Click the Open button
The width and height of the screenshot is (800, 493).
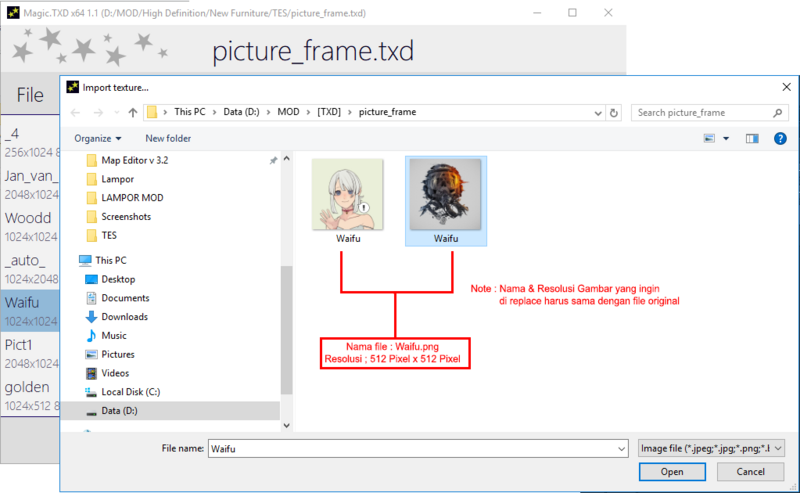point(672,472)
